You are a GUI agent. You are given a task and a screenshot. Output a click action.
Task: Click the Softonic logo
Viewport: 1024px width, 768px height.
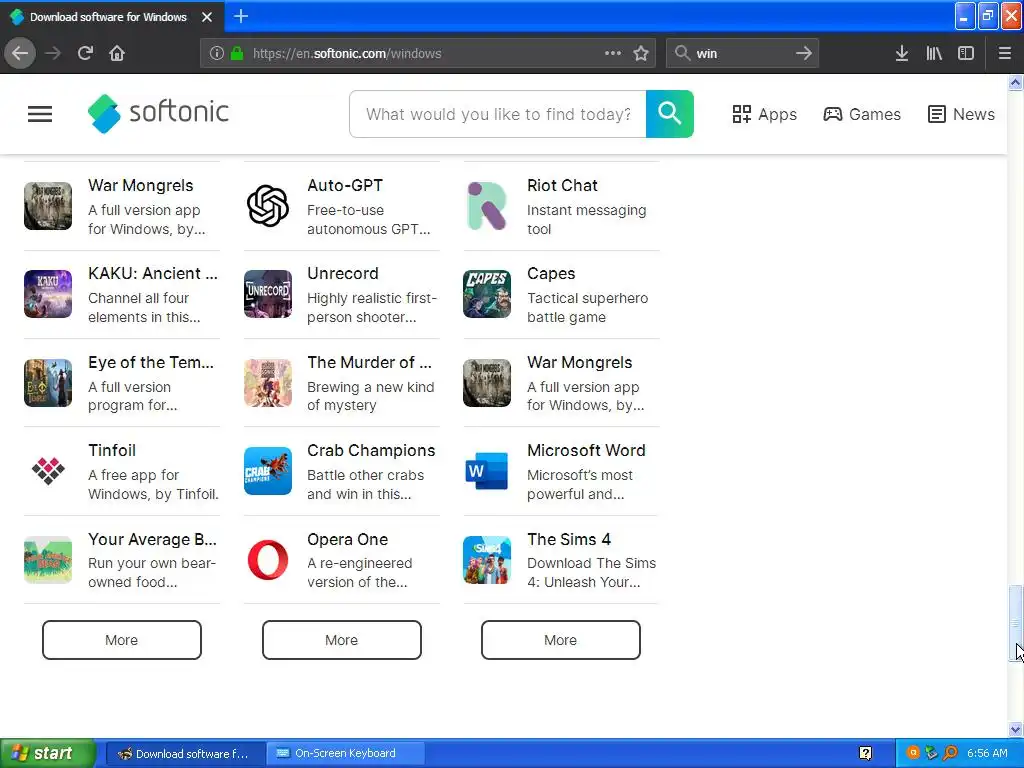point(158,114)
